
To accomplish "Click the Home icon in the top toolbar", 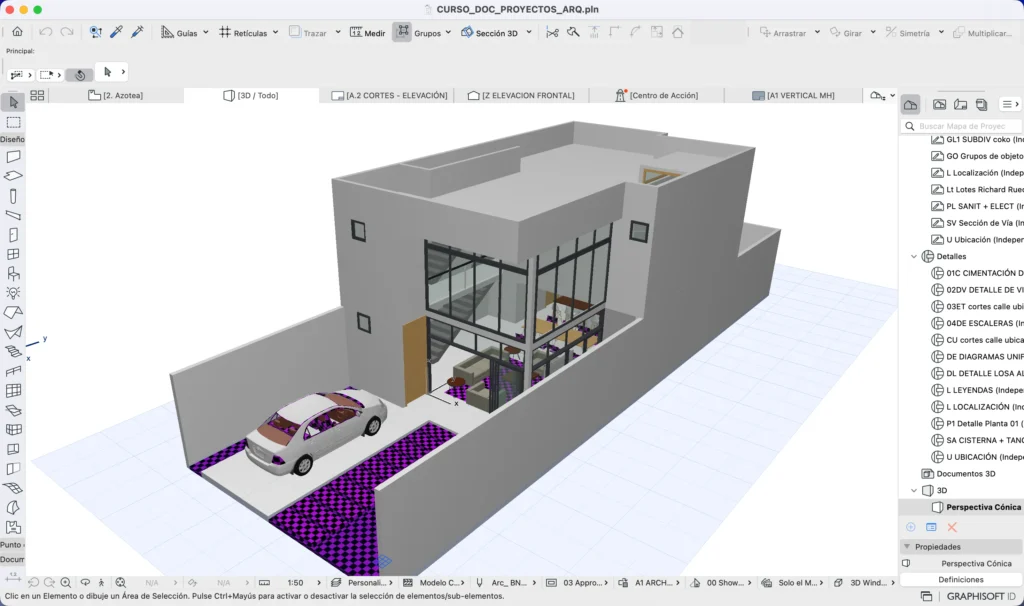I will 18,31.
